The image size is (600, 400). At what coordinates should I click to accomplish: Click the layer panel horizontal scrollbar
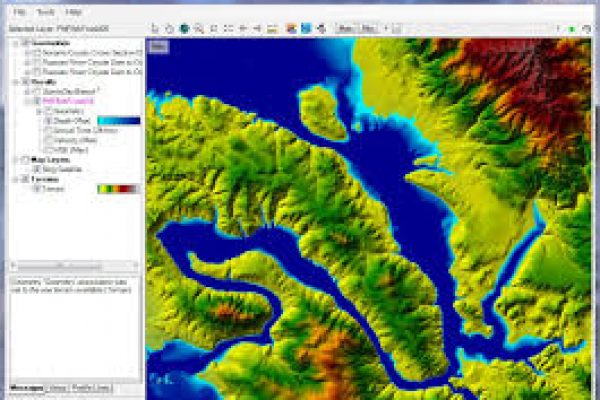pyautogui.click(x=70, y=268)
